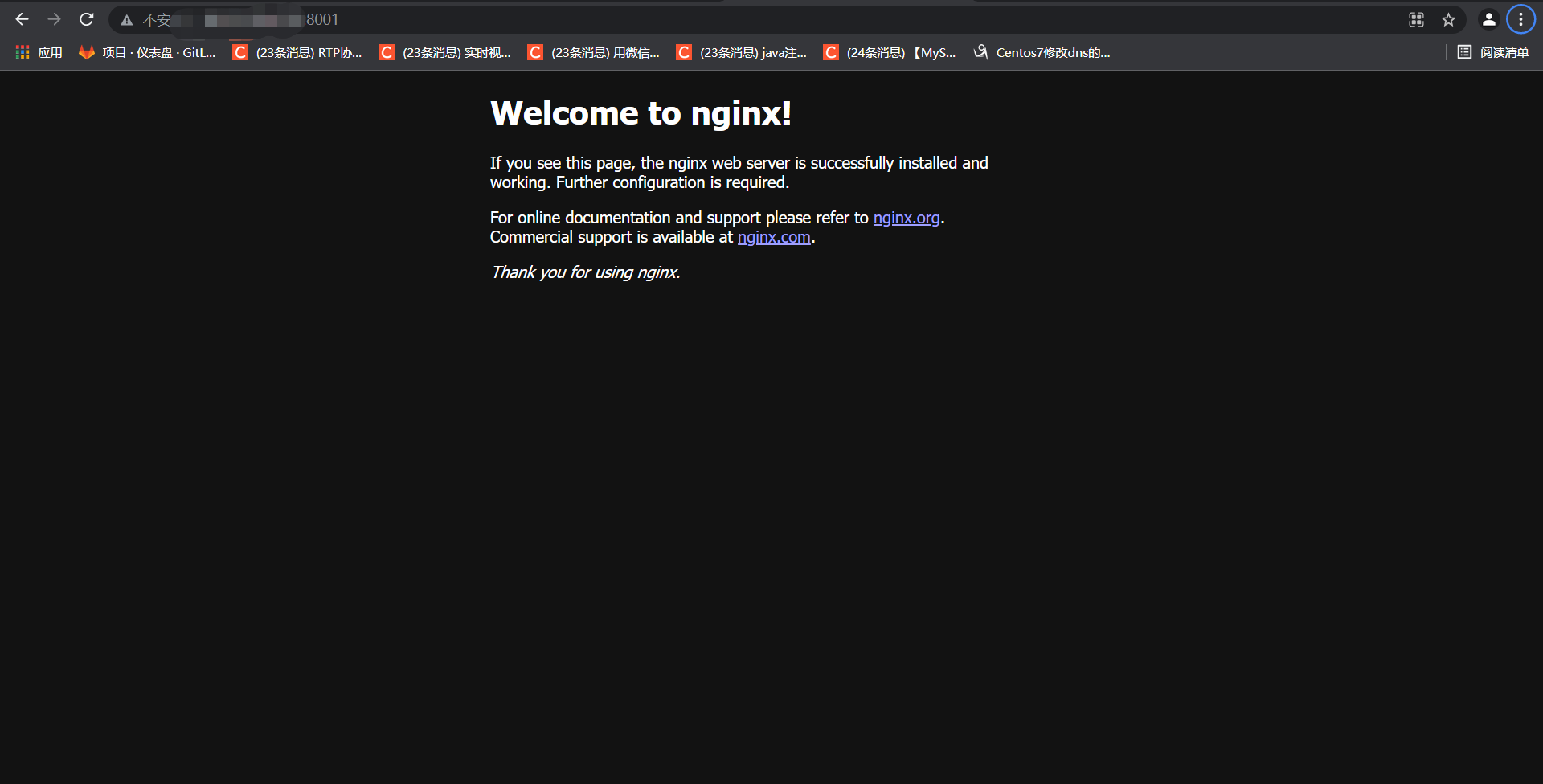This screenshot has width=1543, height=784.
Task: Go forward with the arrow button
Action: point(54,19)
